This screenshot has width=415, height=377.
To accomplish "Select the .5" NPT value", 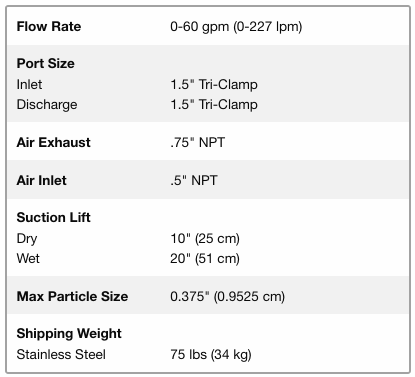I will coord(194,180).
